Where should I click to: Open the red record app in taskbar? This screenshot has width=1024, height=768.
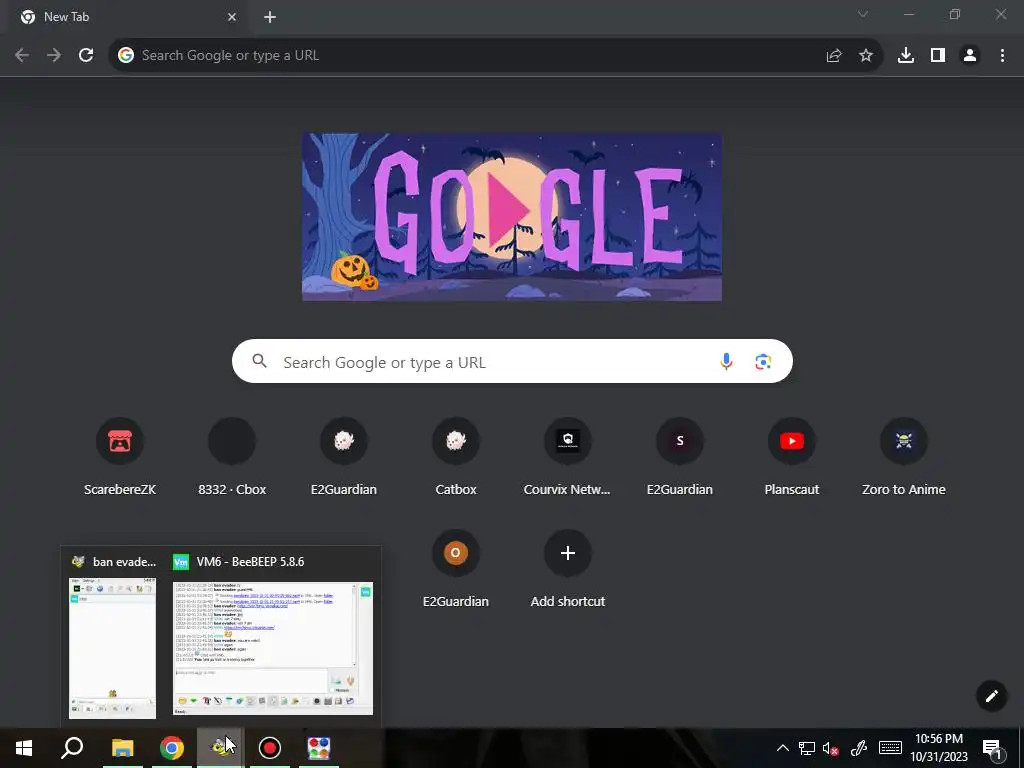[x=270, y=748]
